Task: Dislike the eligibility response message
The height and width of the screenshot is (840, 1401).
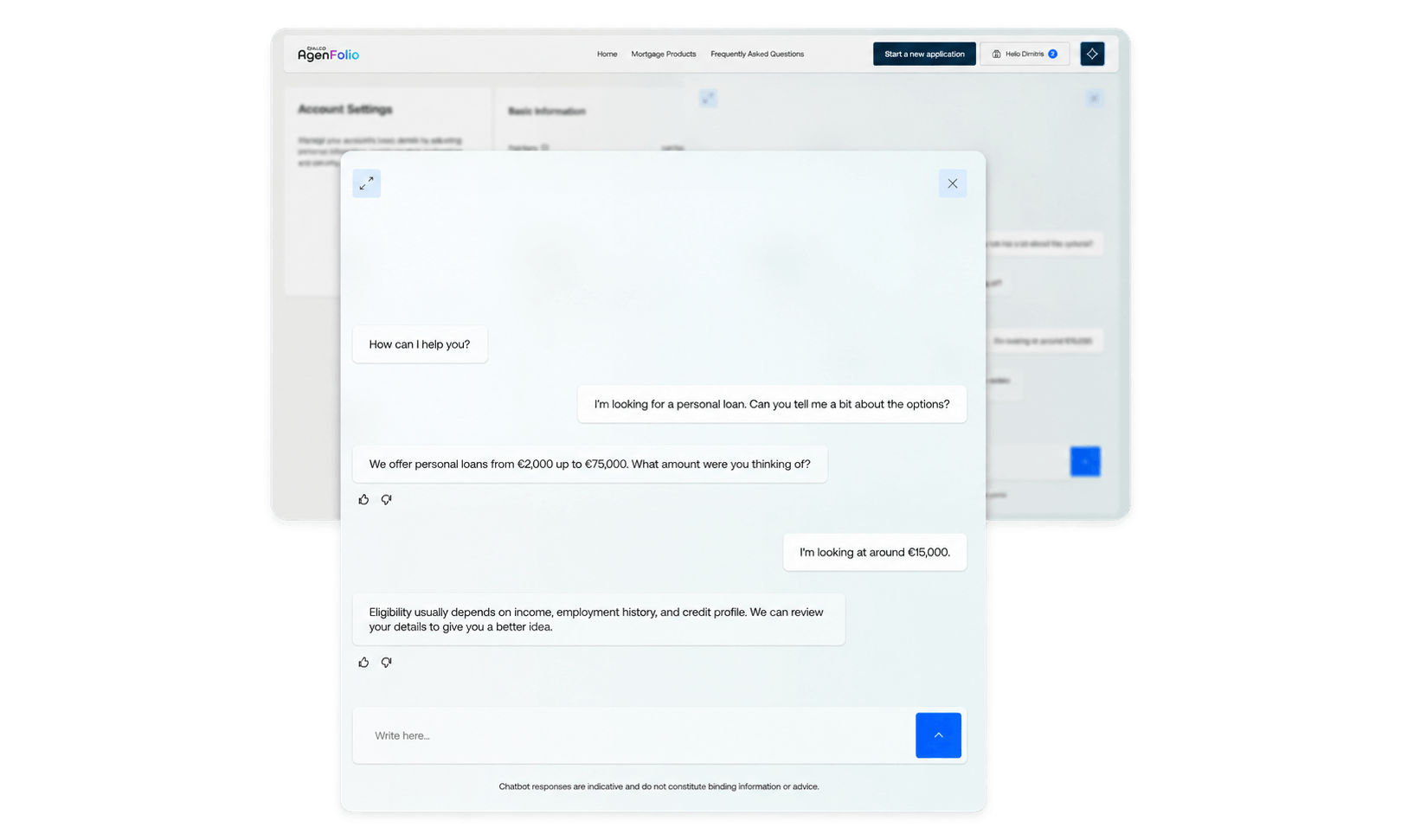Action: point(387,662)
